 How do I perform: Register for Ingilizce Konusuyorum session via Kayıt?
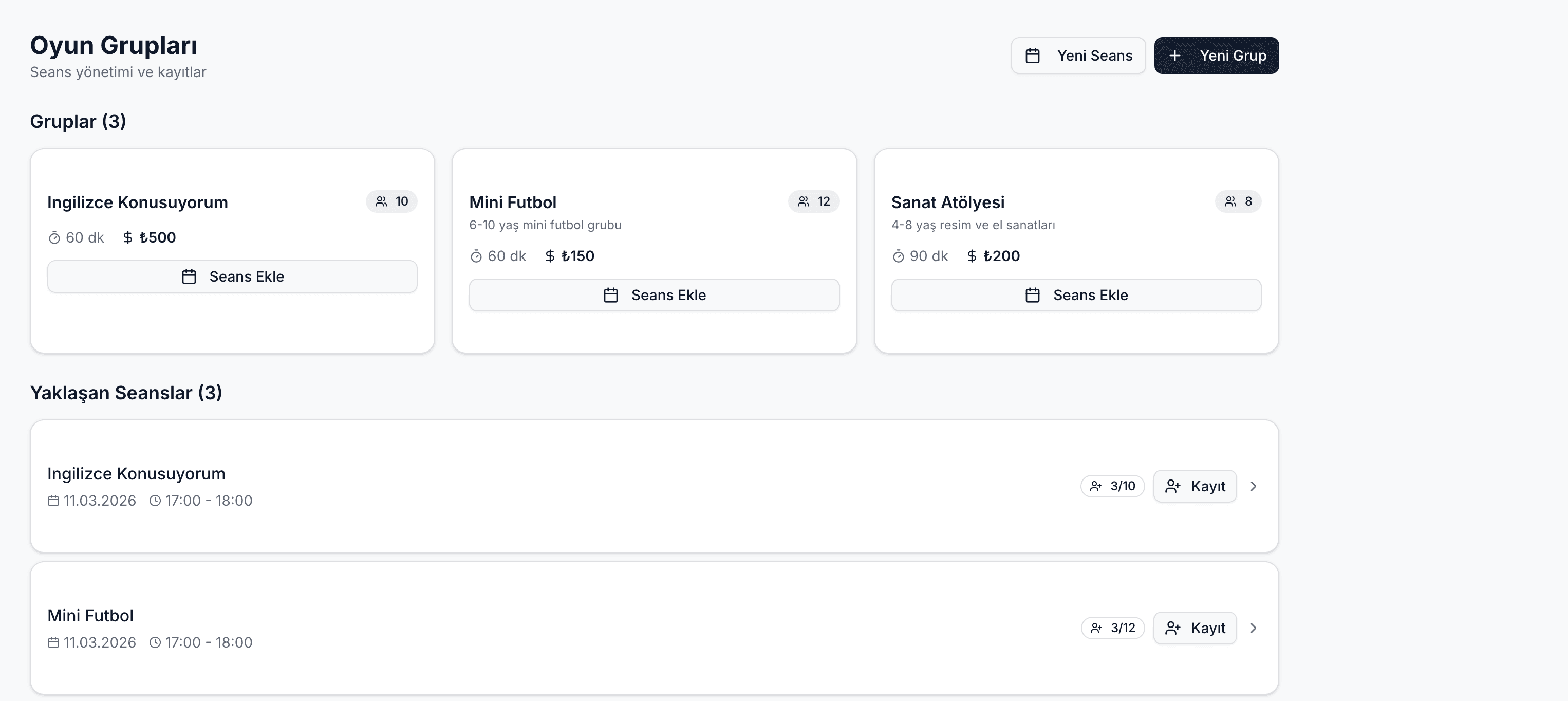1194,486
